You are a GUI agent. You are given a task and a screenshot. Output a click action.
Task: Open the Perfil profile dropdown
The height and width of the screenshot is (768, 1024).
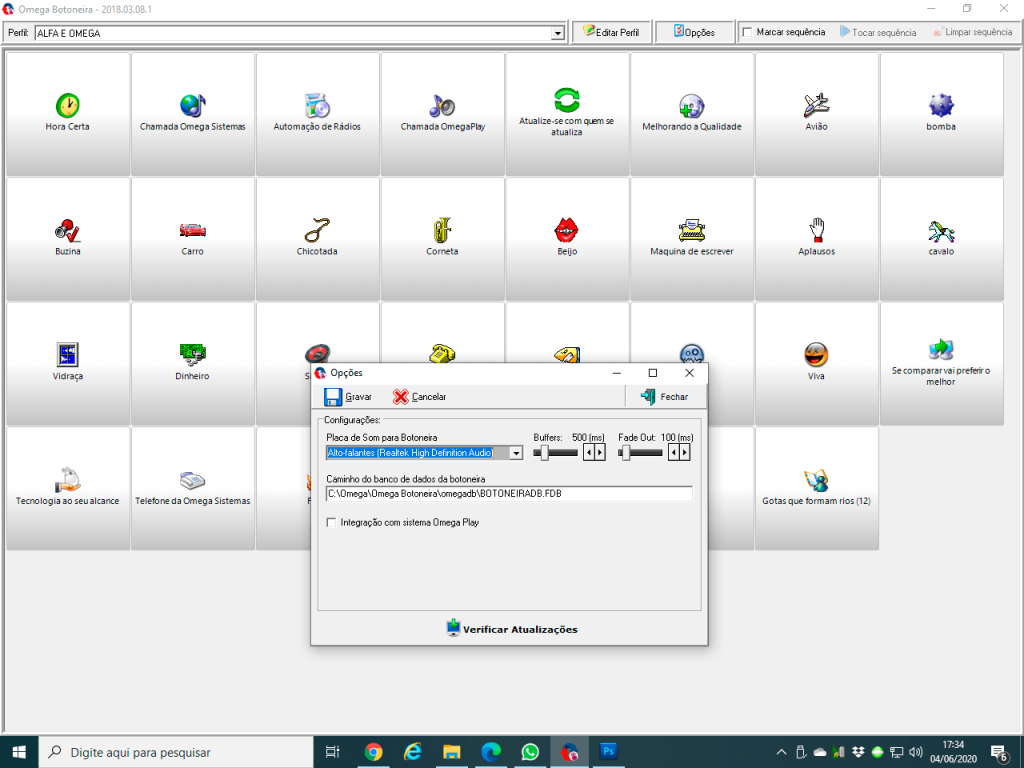click(558, 33)
